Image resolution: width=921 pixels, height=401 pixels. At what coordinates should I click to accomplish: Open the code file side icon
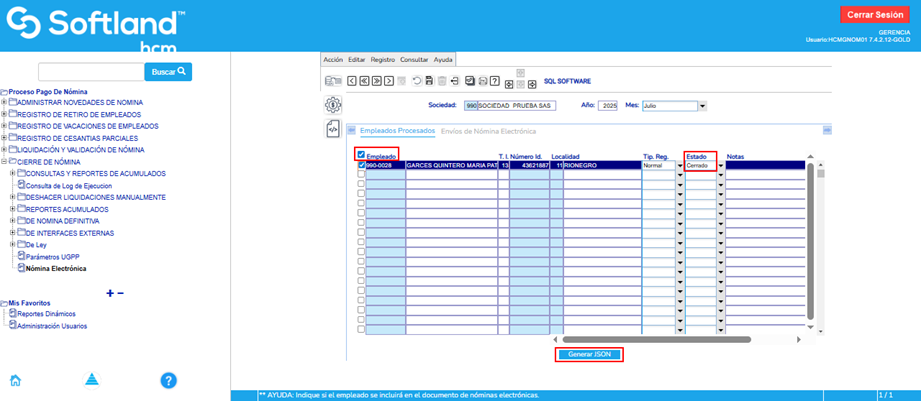[333, 129]
